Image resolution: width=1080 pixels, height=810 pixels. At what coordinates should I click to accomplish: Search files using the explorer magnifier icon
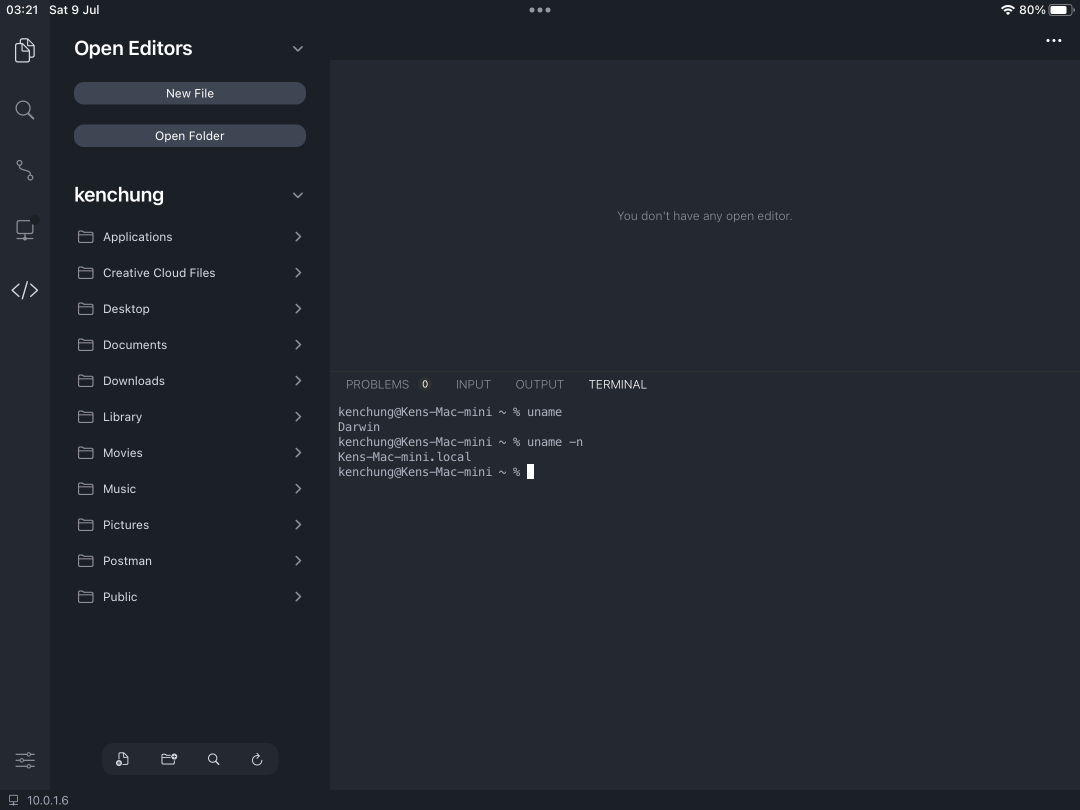(213, 759)
